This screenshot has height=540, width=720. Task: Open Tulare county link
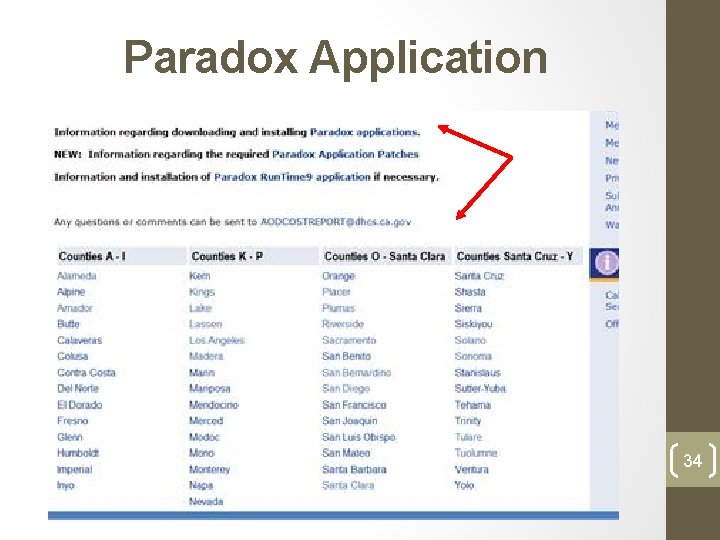(x=468, y=437)
